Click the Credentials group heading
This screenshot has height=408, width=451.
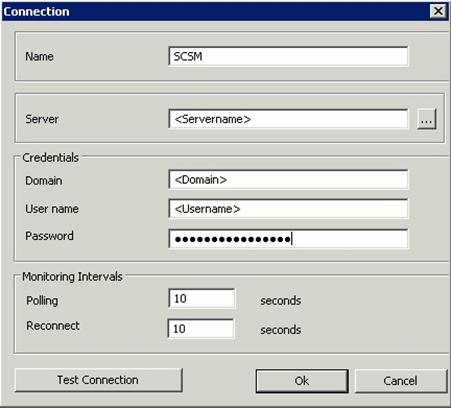[50, 158]
